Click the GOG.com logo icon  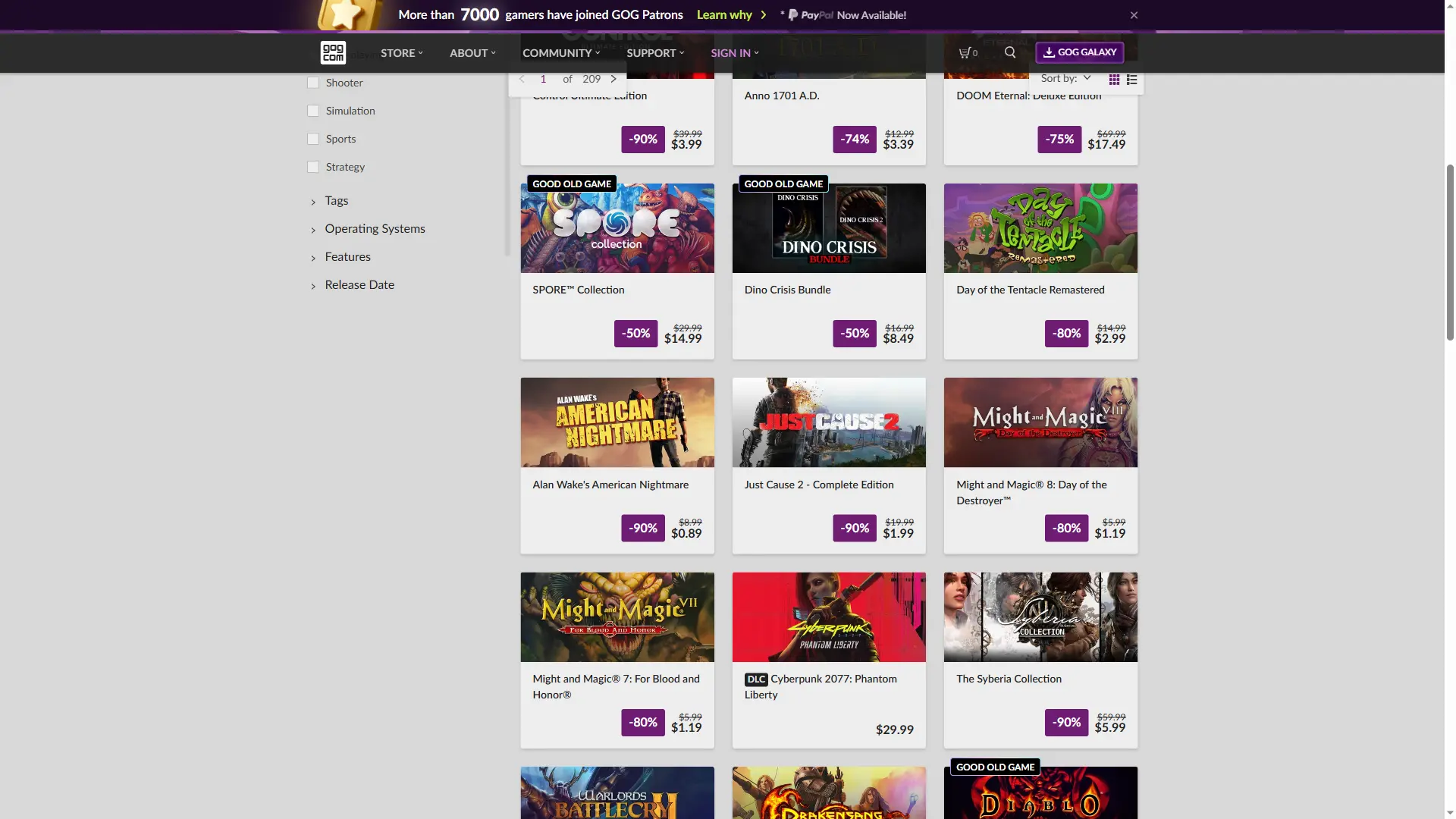(333, 52)
